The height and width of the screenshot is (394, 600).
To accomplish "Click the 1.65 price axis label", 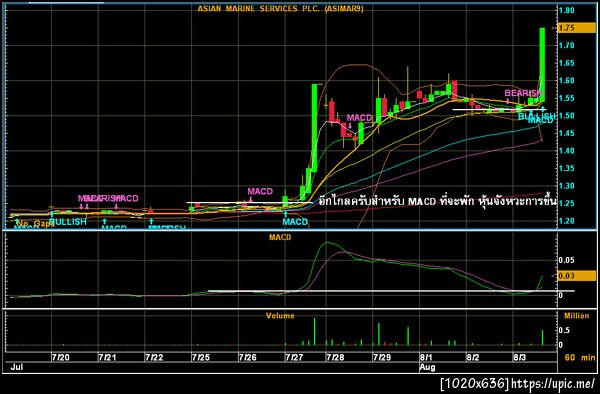I will [x=566, y=63].
